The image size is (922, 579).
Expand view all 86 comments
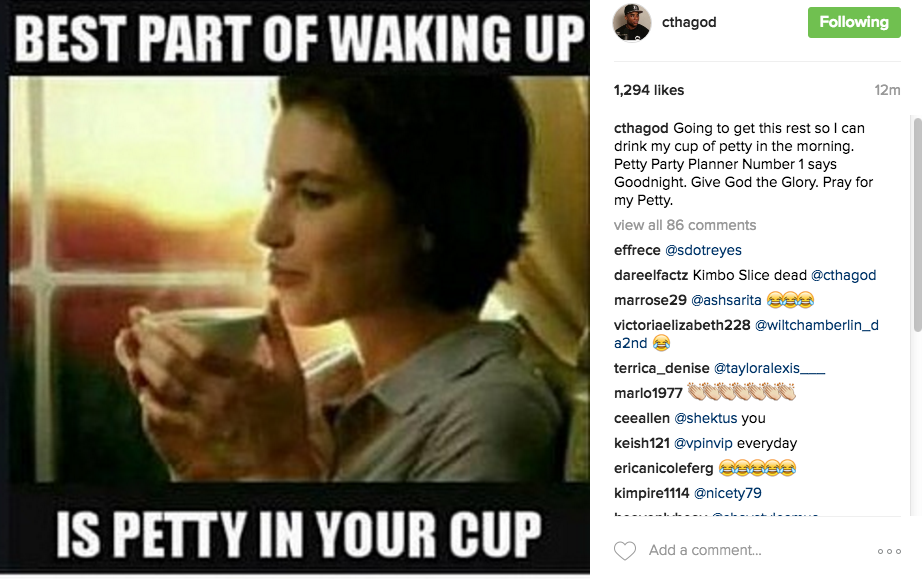pos(685,225)
